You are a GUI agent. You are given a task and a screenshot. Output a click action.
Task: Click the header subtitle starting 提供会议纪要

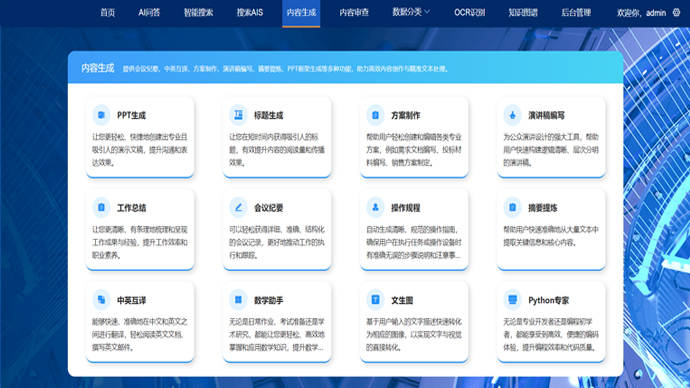coord(286,69)
